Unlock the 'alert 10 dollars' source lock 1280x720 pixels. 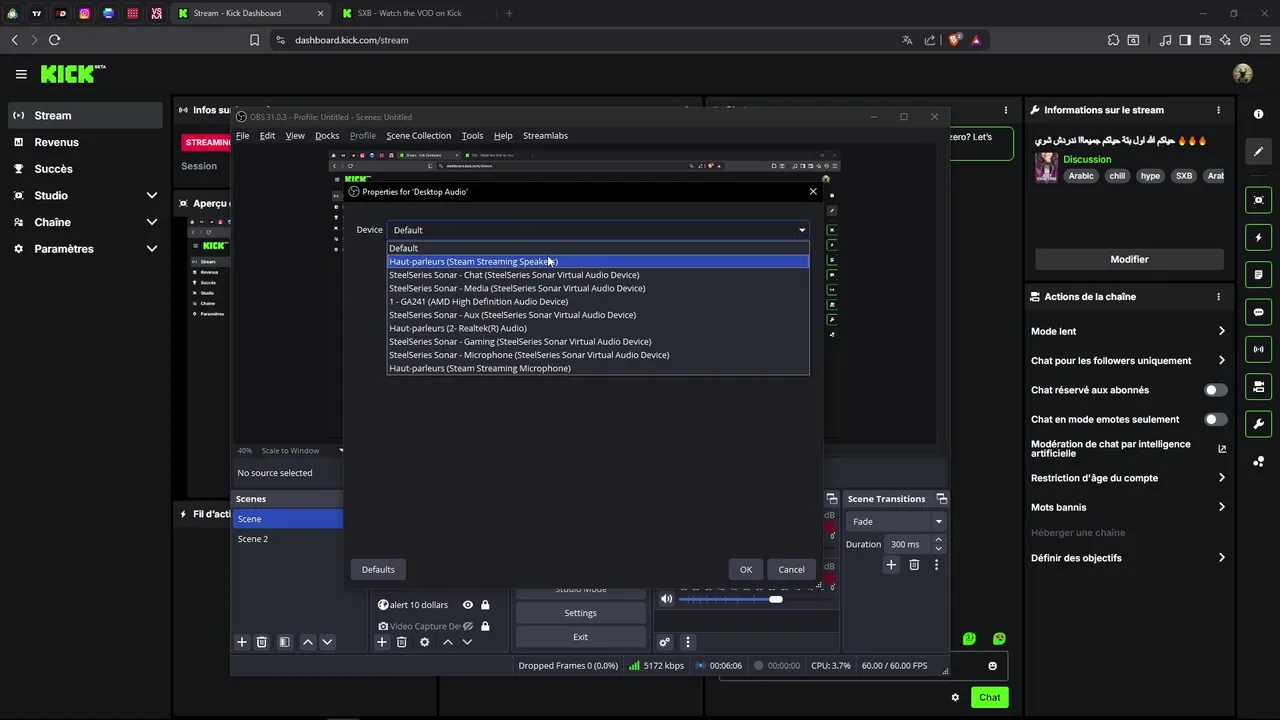coord(485,605)
